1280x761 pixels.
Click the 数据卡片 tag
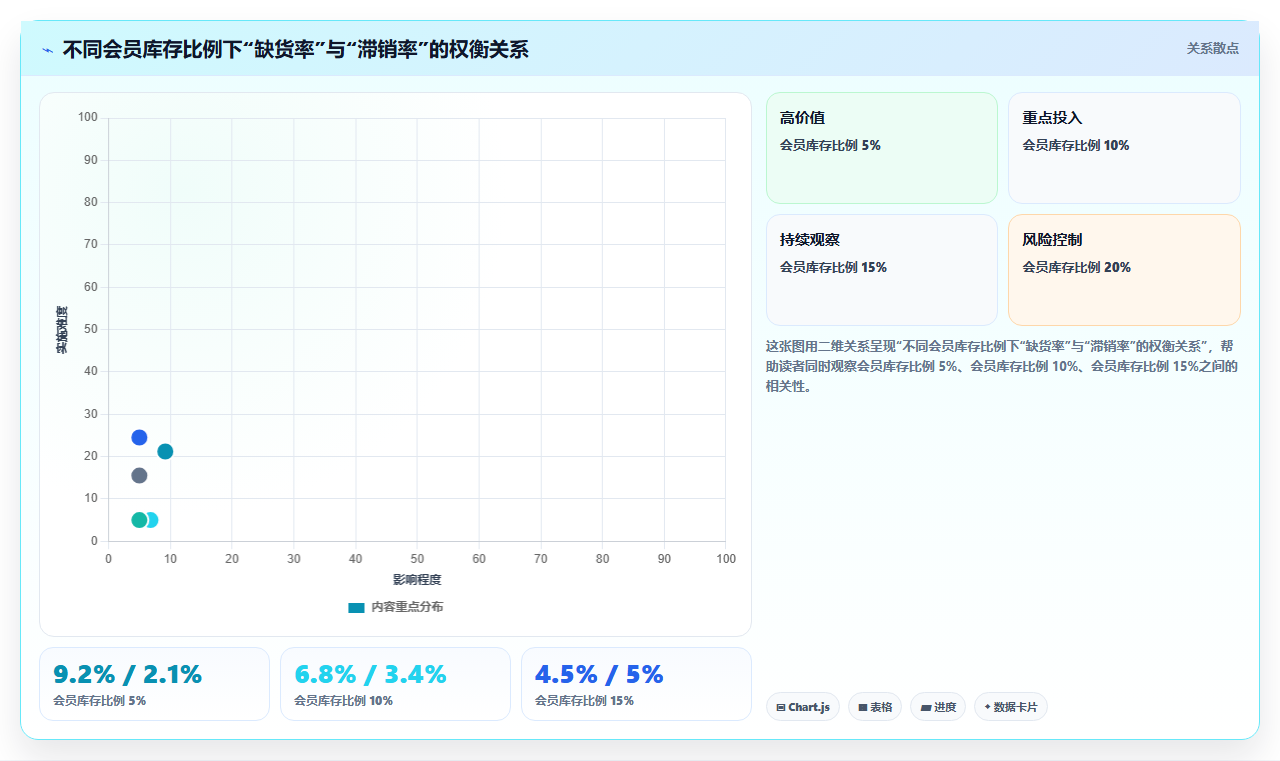click(1011, 707)
